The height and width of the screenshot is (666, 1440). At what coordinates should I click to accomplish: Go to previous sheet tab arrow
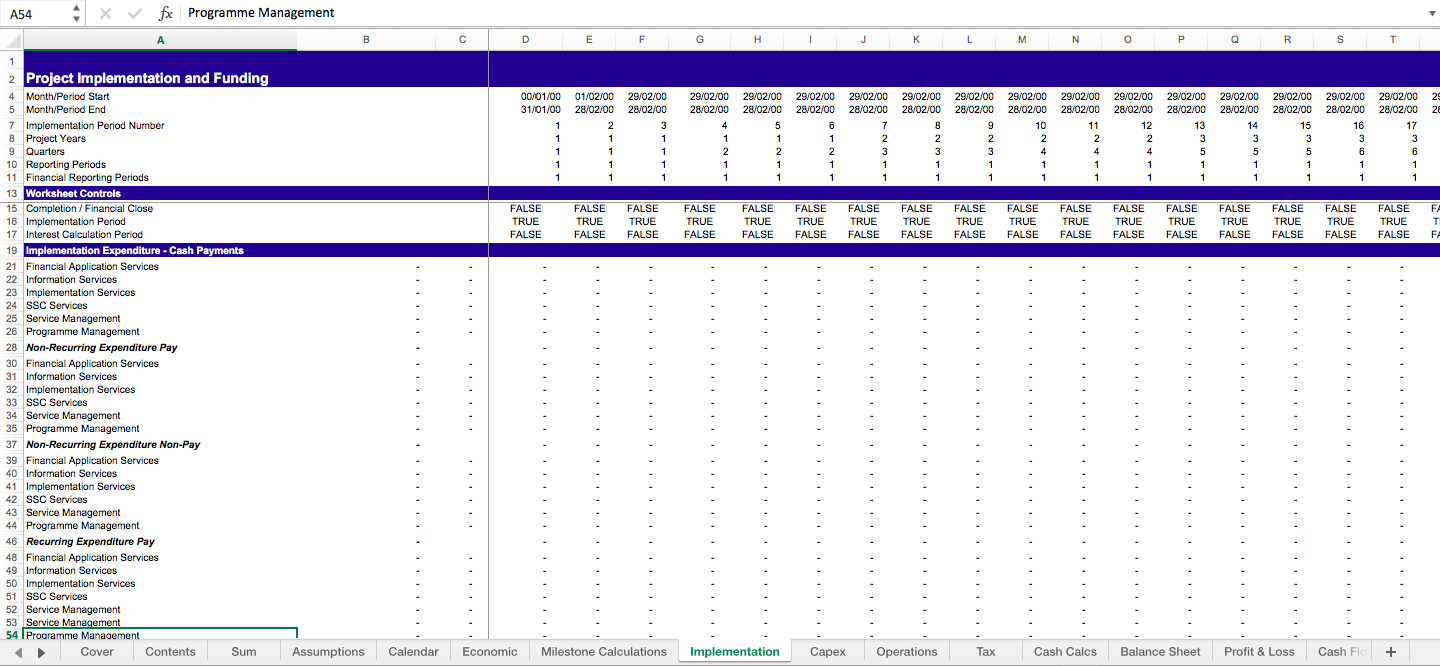(19, 652)
